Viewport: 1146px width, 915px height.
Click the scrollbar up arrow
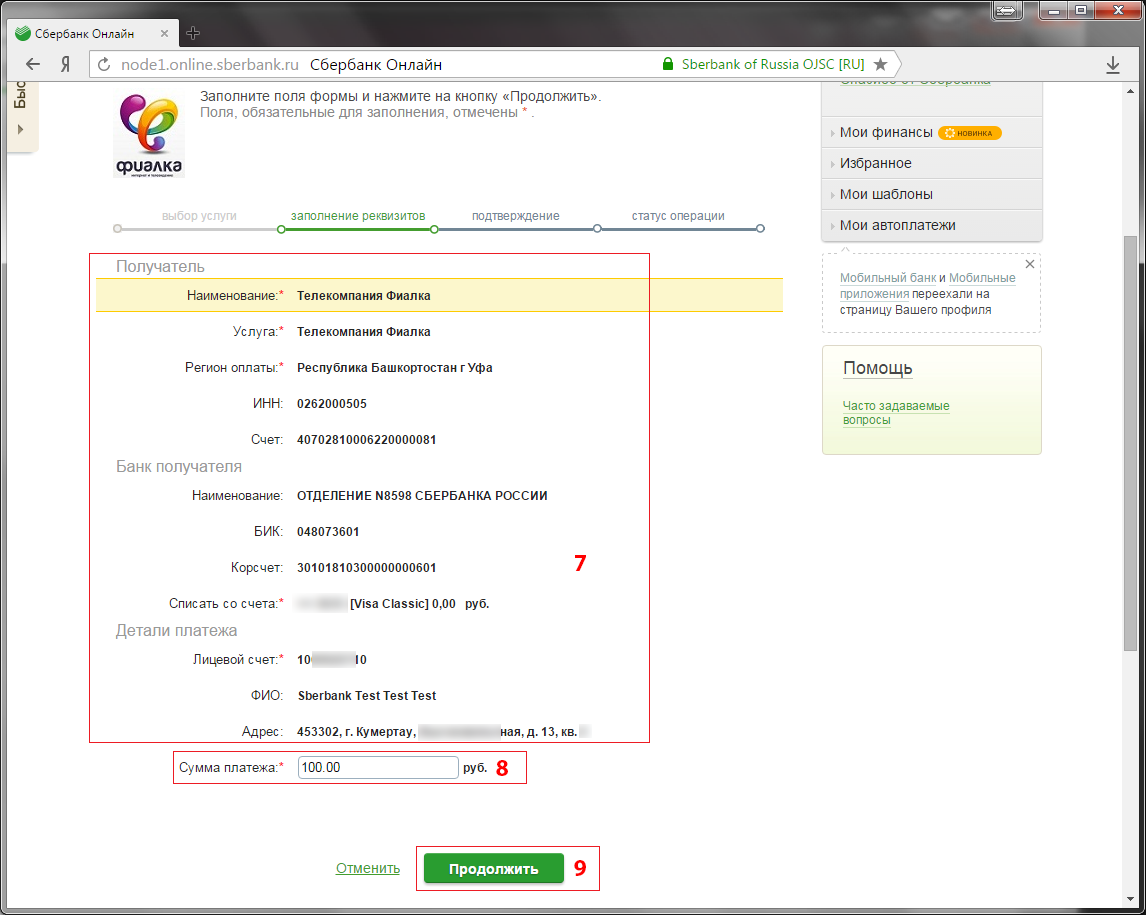pyautogui.click(x=1130, y=90)
